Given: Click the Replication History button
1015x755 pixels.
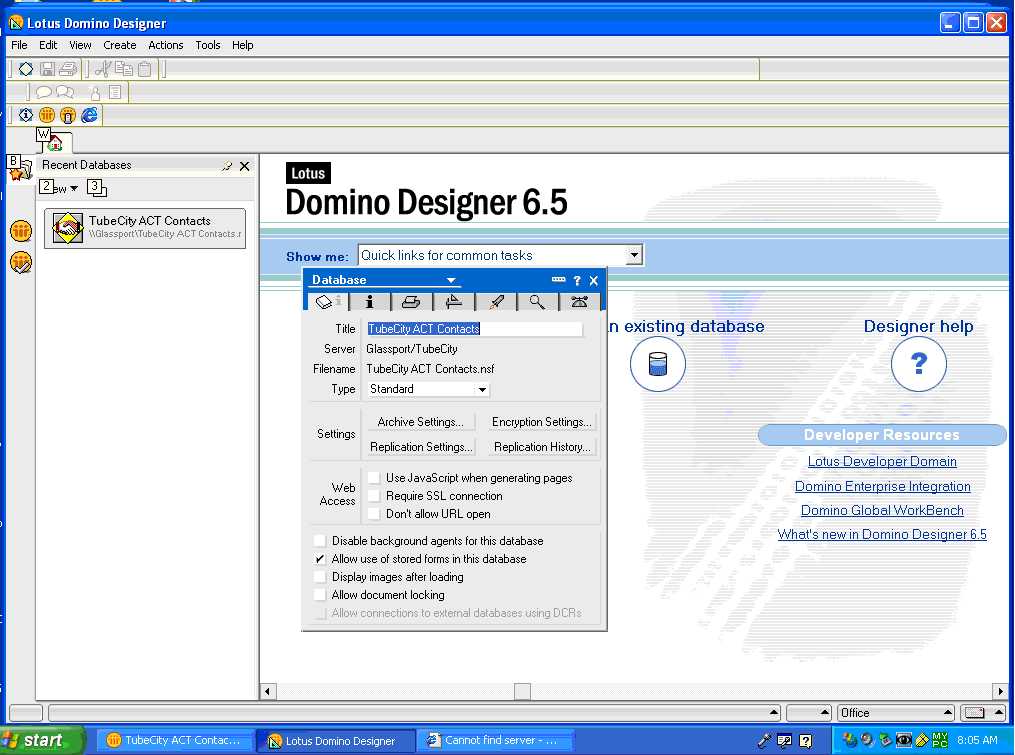Looking at the screenshot, I should (x=542, y=447).
